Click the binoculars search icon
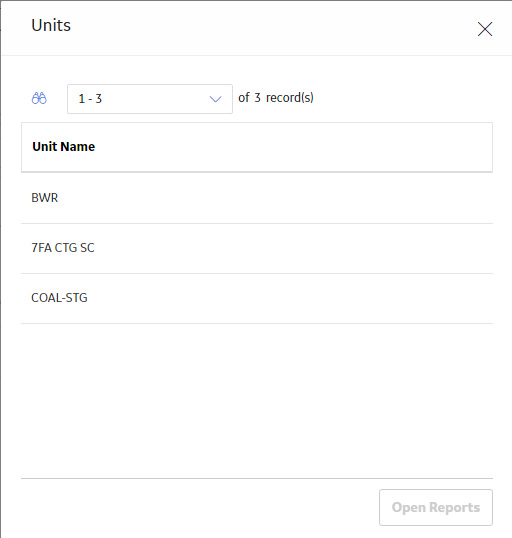The width and height of the screenshot is (512, 538). 39,98
